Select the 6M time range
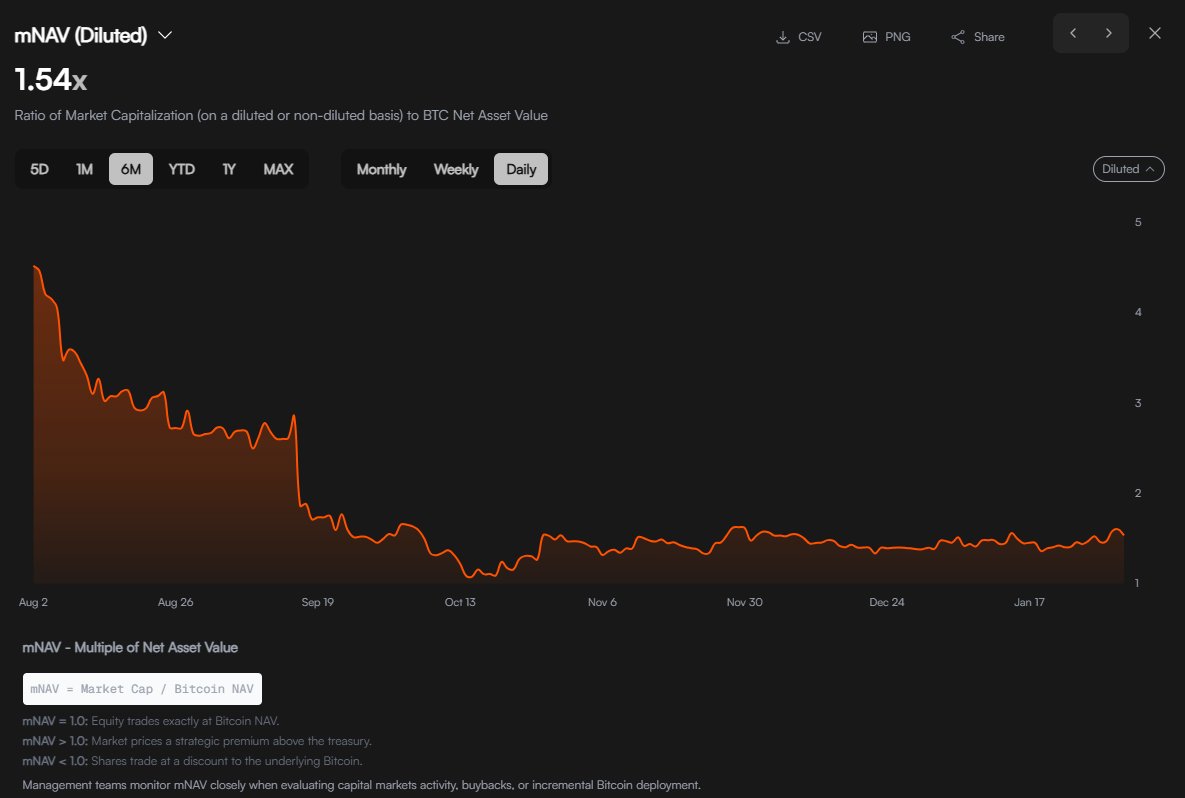 pos(131,169)
